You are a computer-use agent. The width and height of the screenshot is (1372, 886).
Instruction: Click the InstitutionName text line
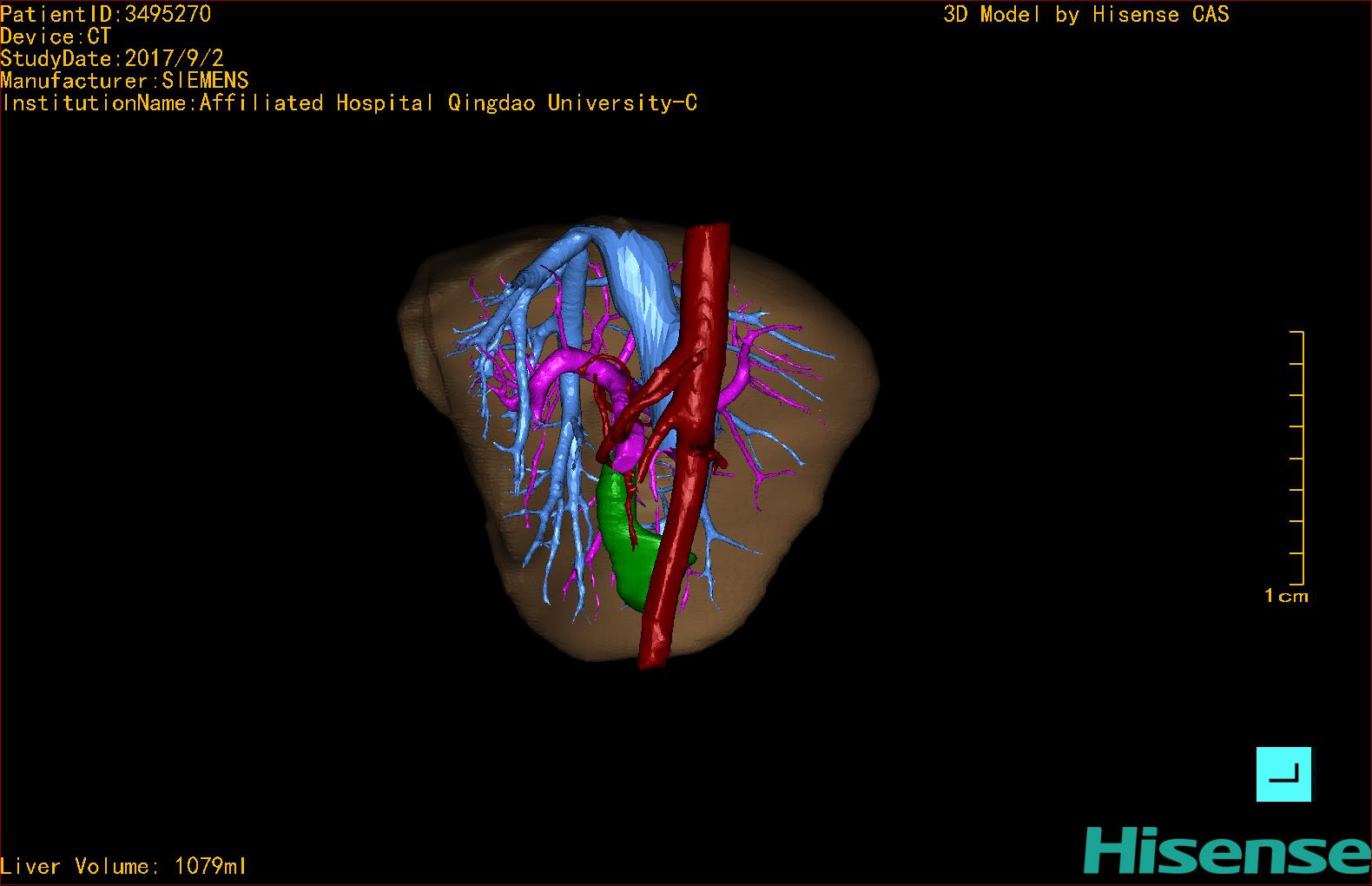(349, 103)
